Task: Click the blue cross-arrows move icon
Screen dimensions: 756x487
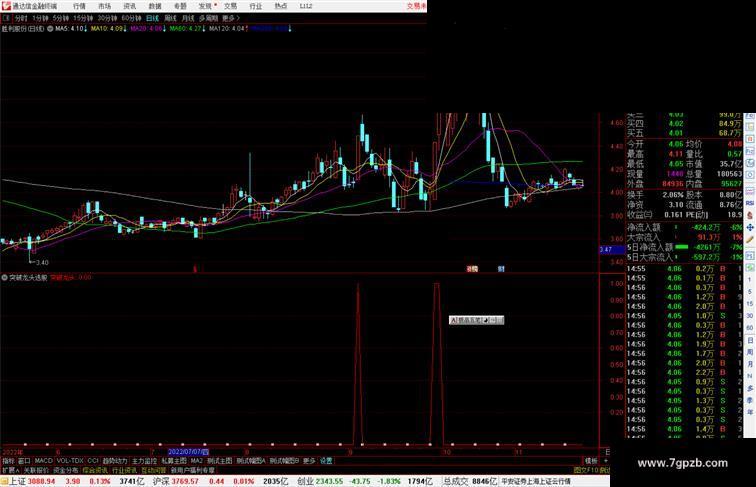Action: click(750, 227)
